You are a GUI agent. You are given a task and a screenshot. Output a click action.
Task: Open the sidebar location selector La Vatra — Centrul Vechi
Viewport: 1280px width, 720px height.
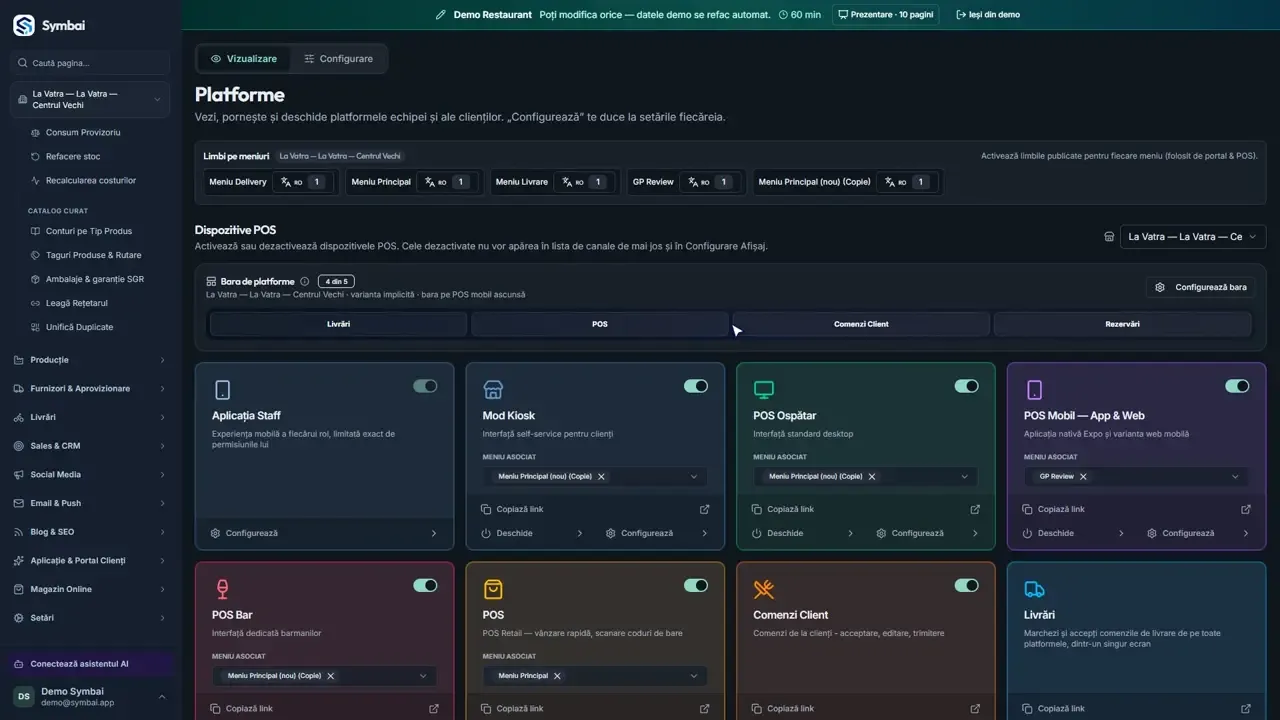90,99
